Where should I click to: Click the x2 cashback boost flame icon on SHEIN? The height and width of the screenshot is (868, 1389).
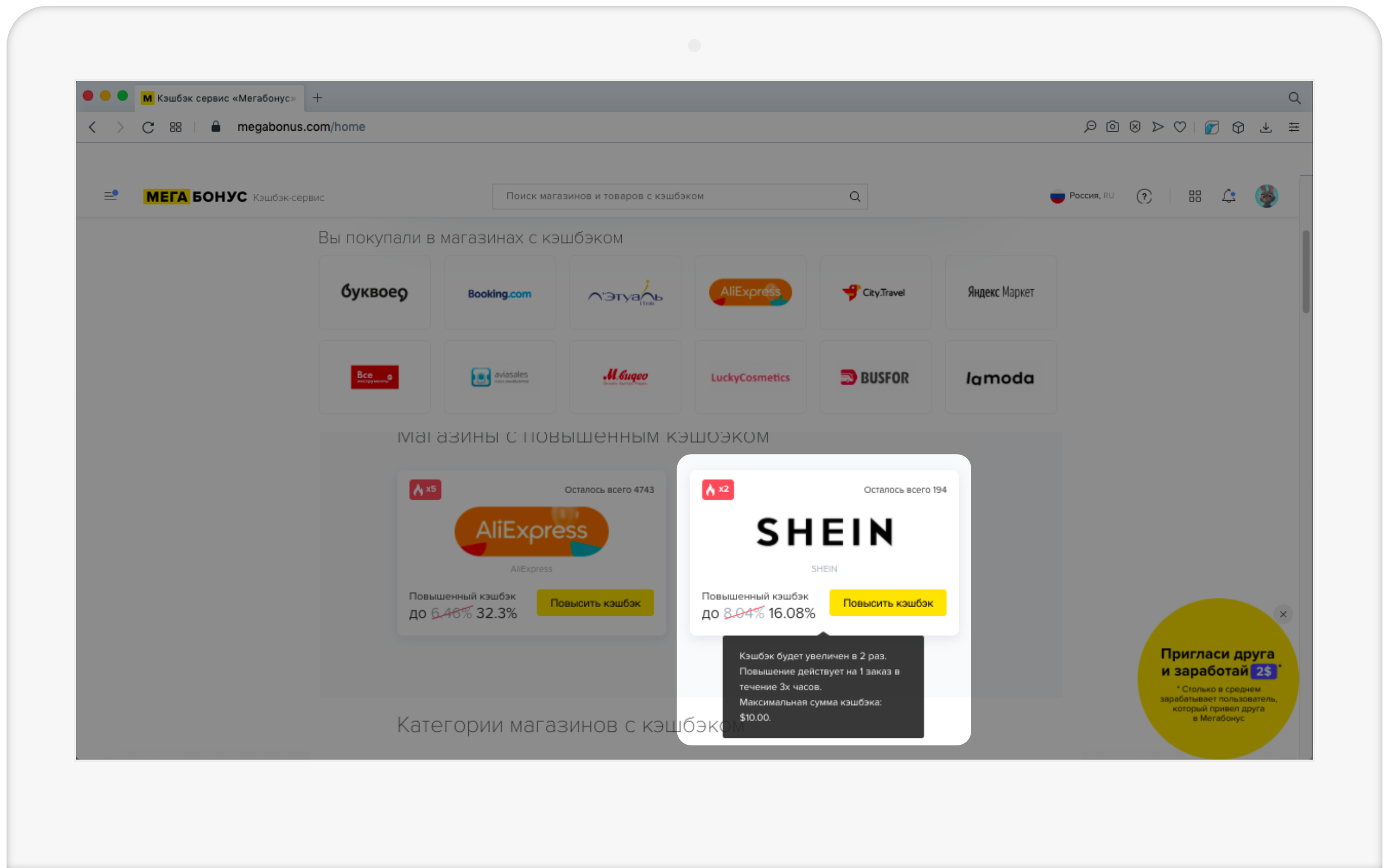[x=718, y=489]
